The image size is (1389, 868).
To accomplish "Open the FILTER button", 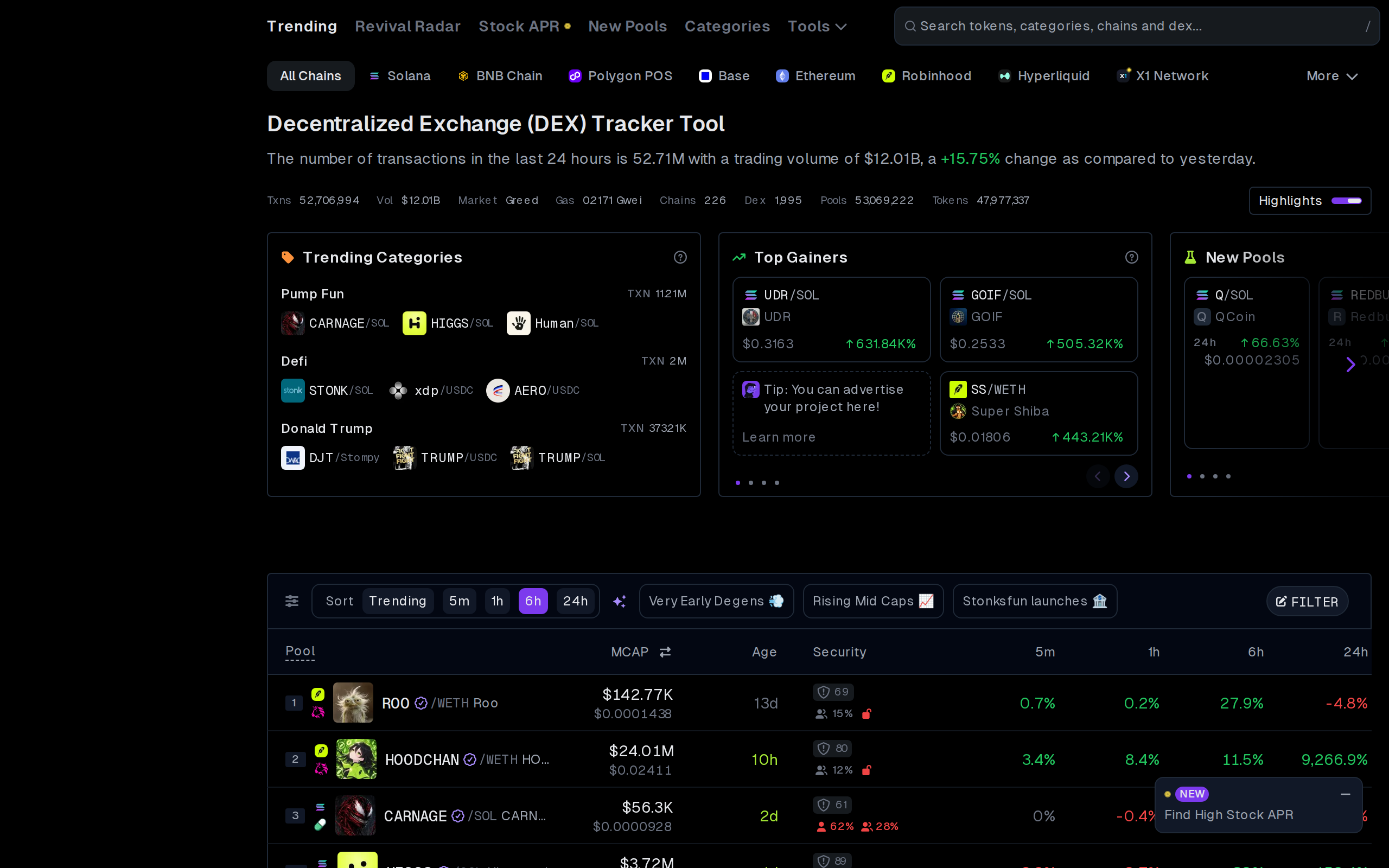I will [1307, 601].
